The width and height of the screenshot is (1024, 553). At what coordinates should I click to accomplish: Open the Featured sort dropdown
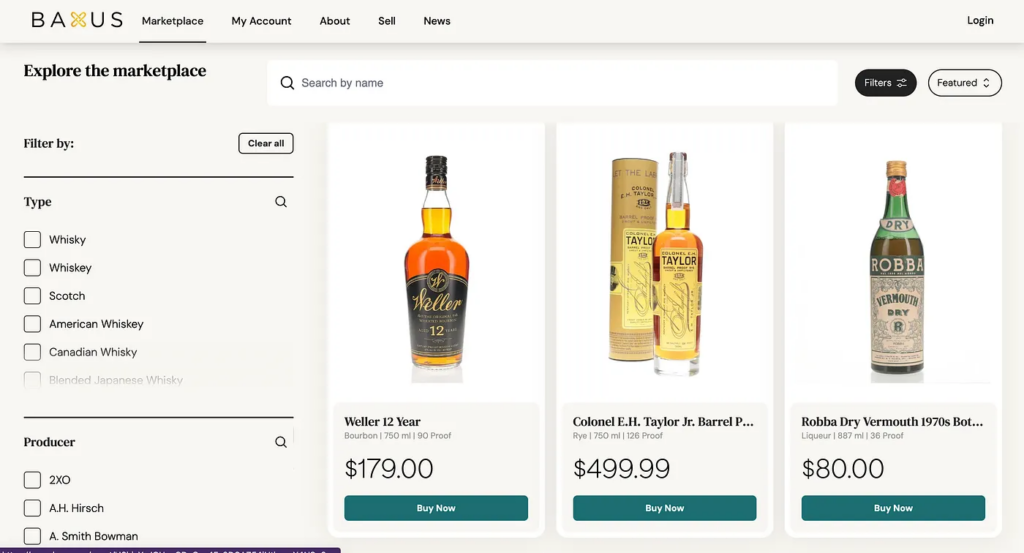pyautogui.click(x=964, y=83)
